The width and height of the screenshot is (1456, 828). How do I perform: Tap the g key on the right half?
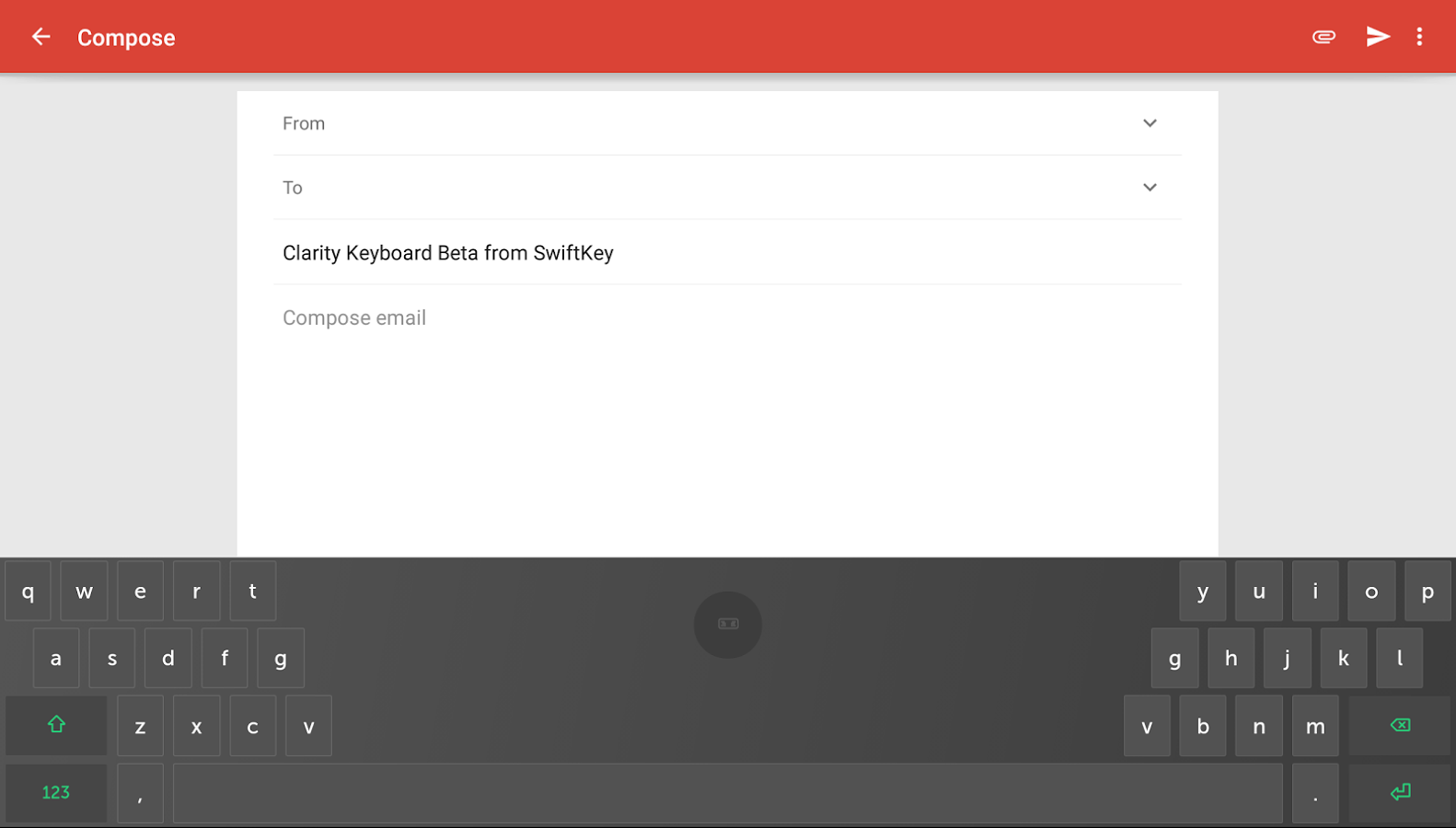click(1175, 658)
